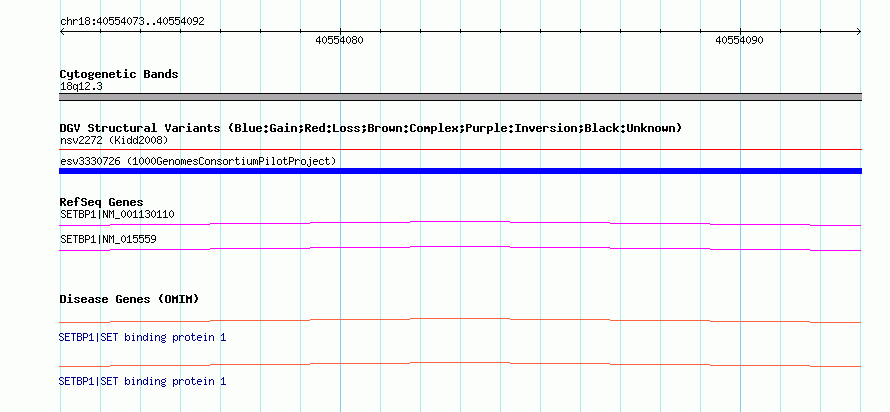Click the red nsv2272 loss variant line
This screenshot has width=890, height=412.
click(460, 150)
